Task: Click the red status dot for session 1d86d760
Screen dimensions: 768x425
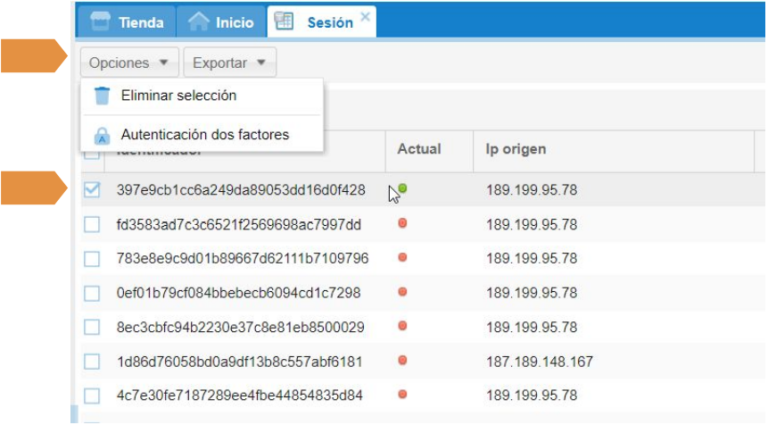Action: 402,360
